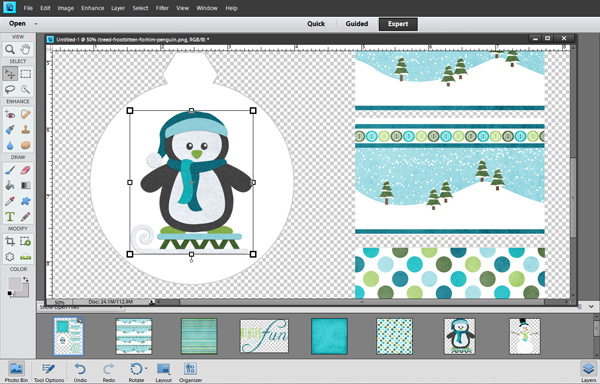Screen dimensions: 600x384
Task: Select the Clone Stamp tool
Action: 25,130
